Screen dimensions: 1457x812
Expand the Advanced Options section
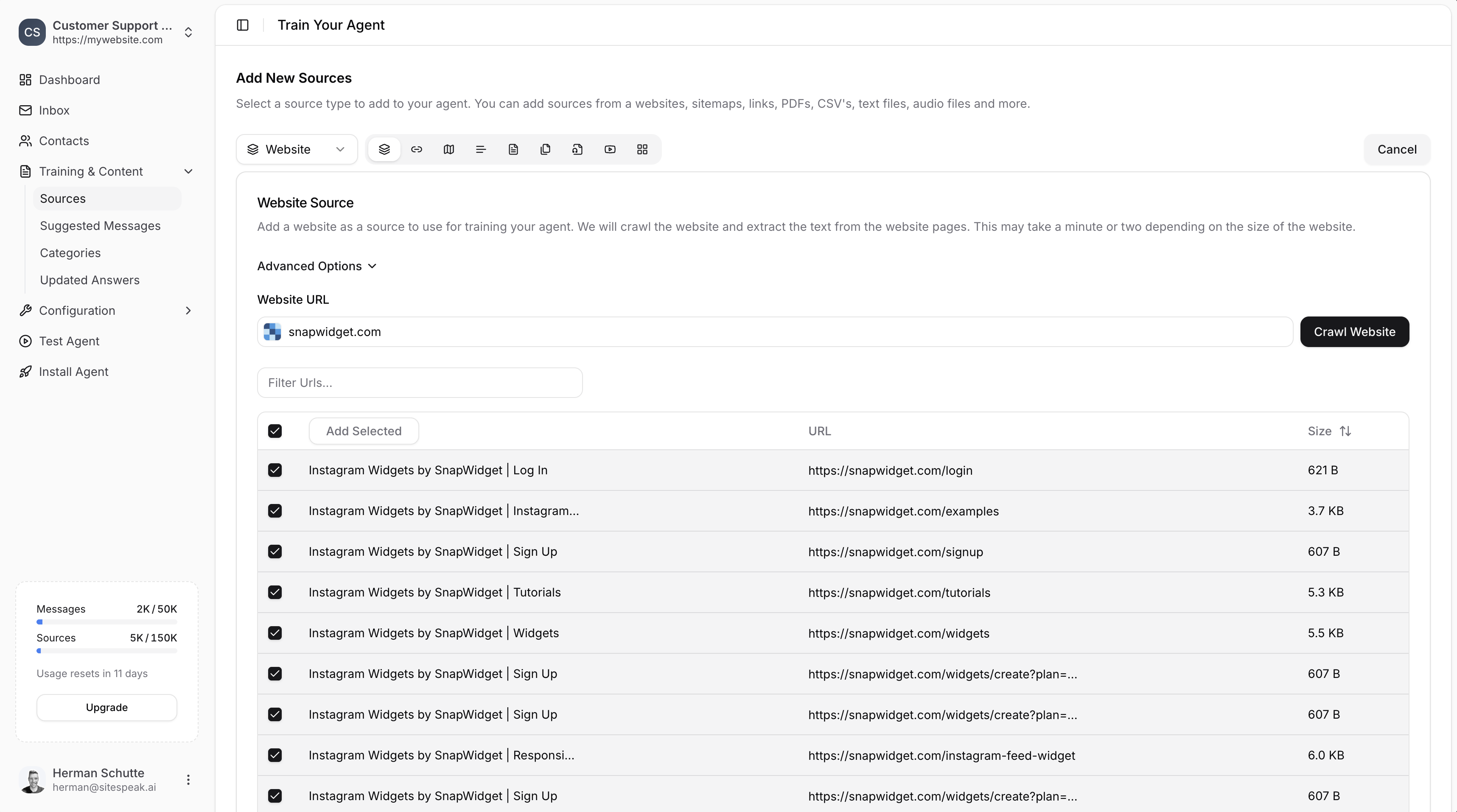[316, 266]
